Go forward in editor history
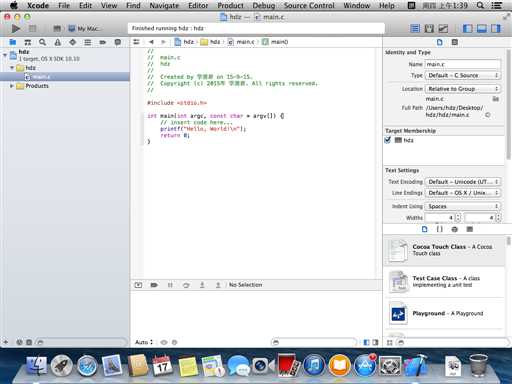 tap(163, 42)
